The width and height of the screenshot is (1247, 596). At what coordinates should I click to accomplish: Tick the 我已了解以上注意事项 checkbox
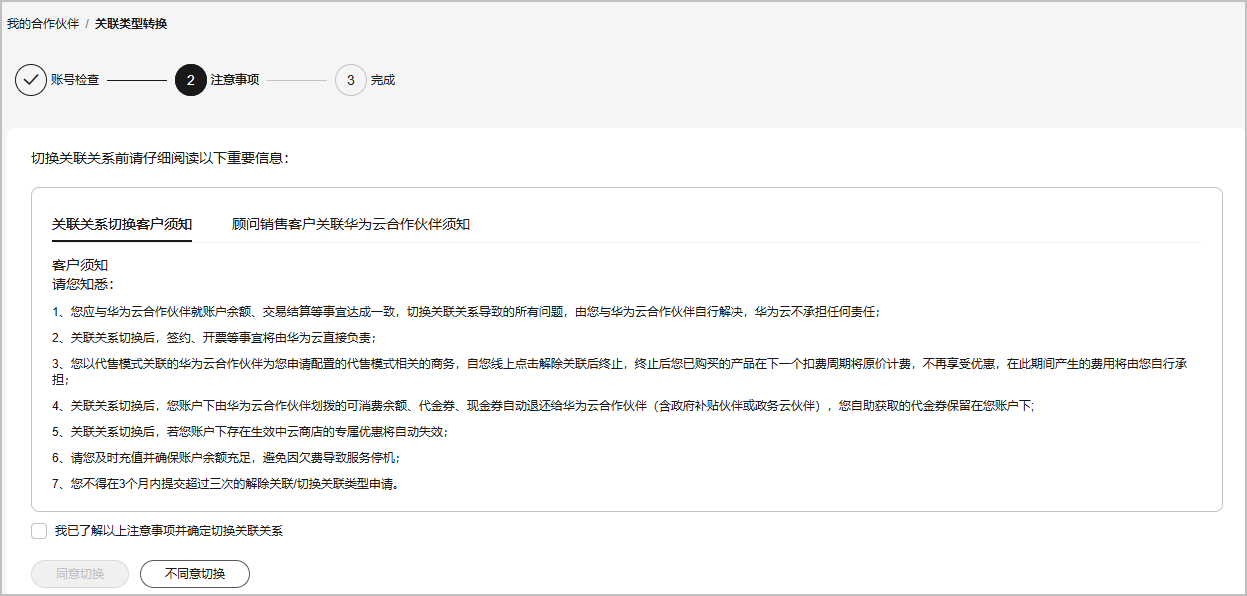click(x=39, y=531)
